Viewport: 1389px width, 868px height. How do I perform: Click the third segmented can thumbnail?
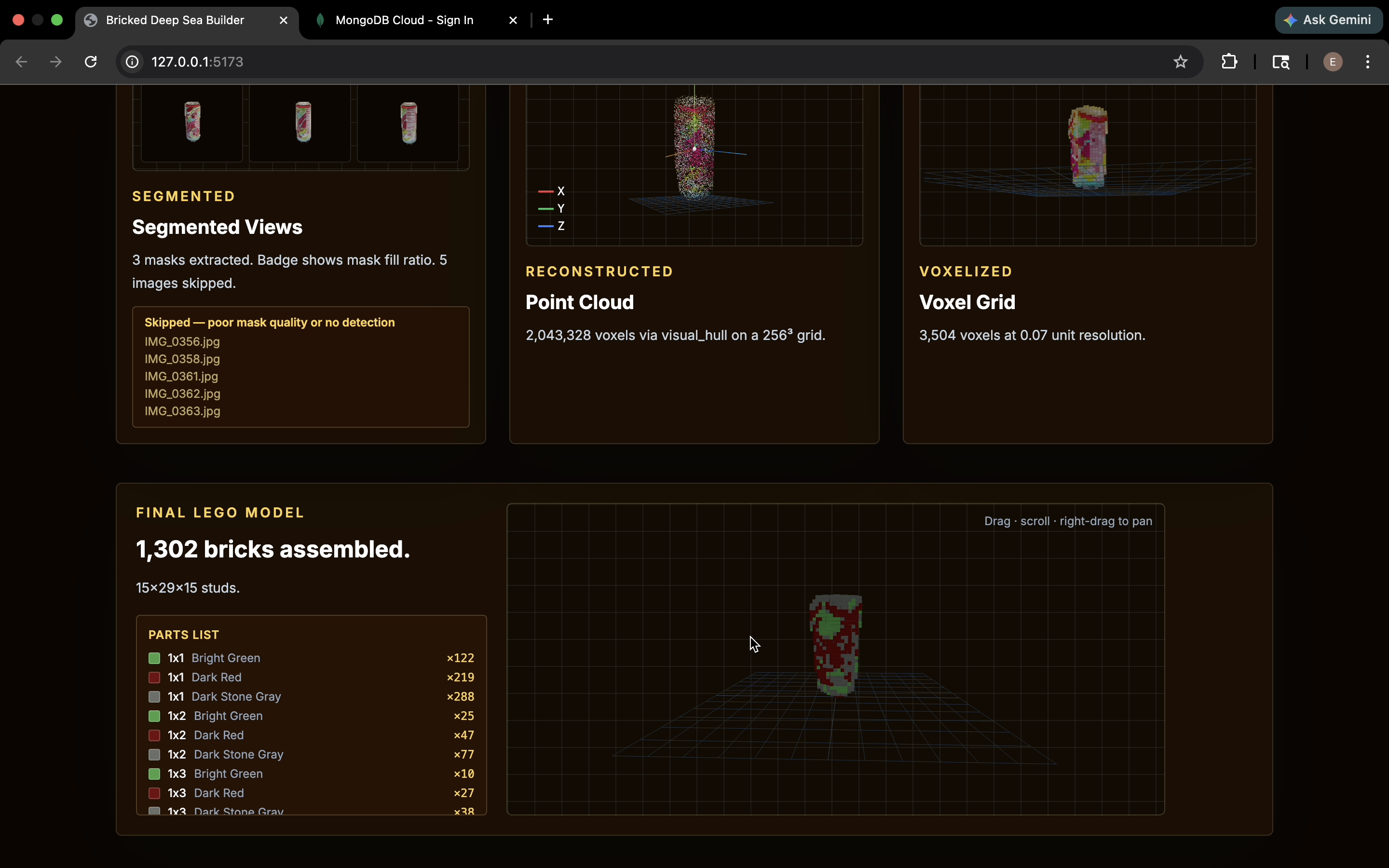(408, 122)
